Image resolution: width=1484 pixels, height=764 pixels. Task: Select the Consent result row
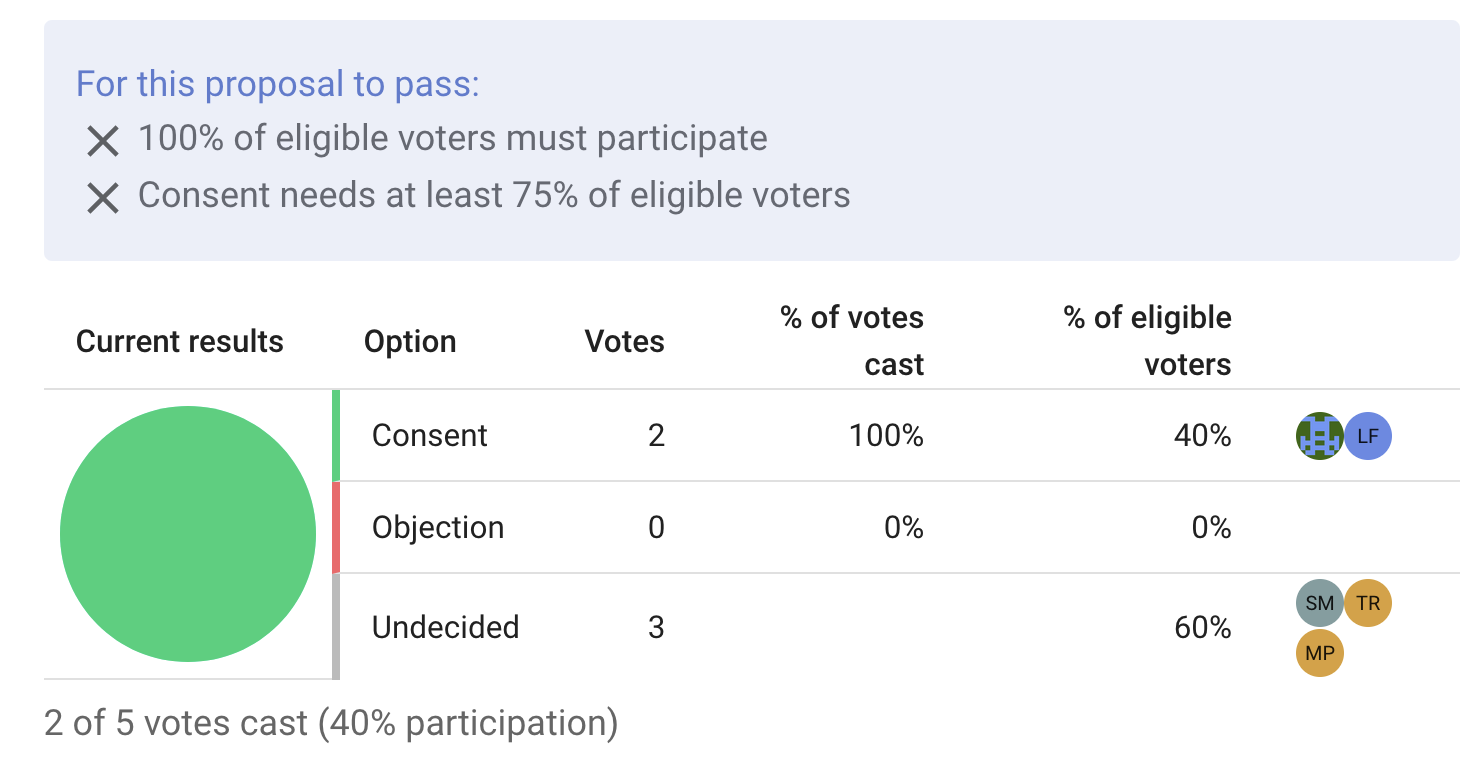coord(430,435)
